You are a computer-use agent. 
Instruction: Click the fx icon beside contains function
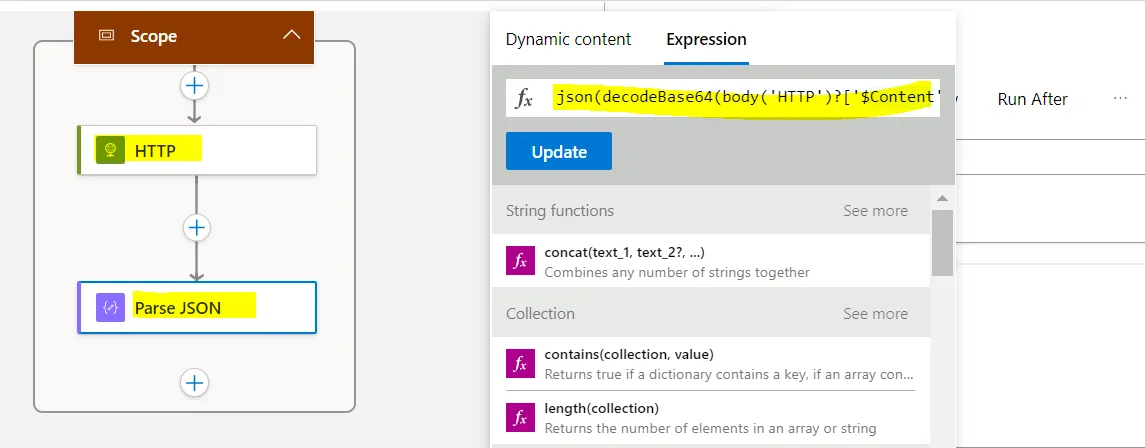pos(520,363)
